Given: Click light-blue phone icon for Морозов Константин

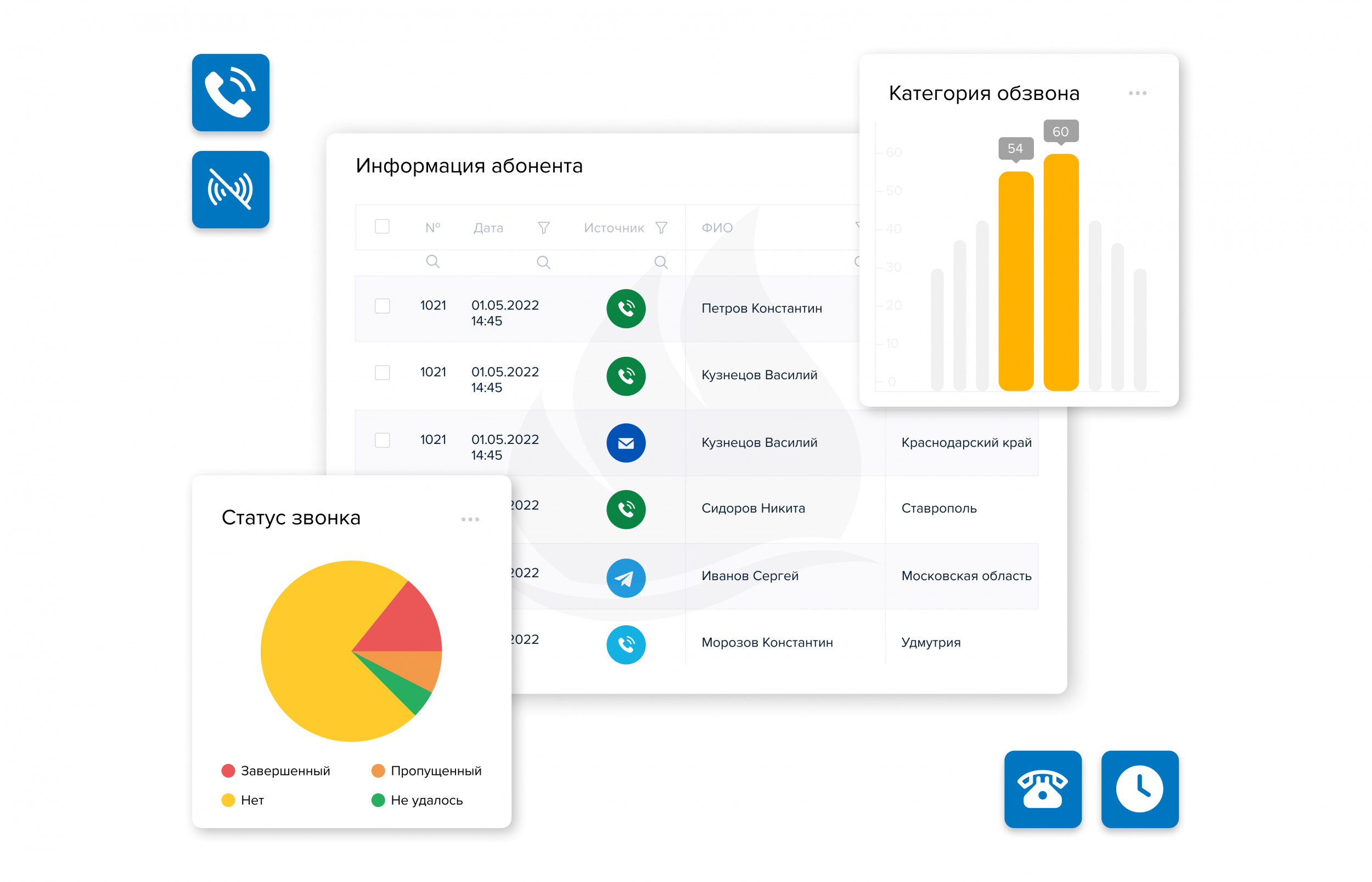Looking at the screenshot, I should [x=625, y=644].
